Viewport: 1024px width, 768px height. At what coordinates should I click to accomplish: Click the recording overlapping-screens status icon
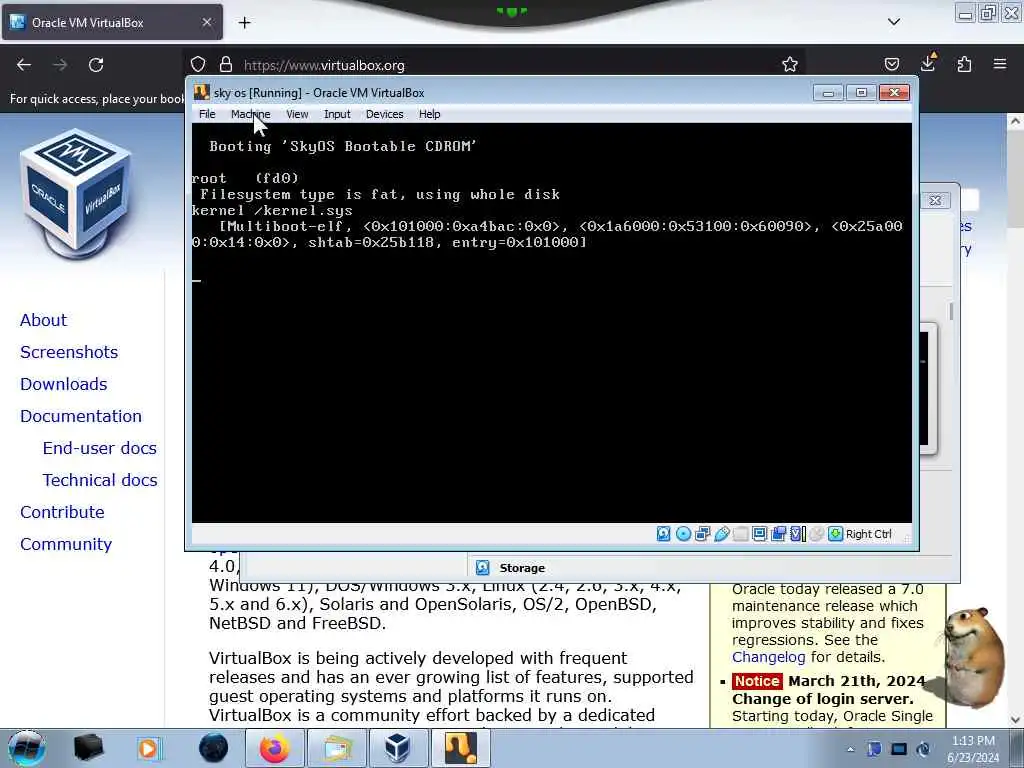[x=778, y=534]
